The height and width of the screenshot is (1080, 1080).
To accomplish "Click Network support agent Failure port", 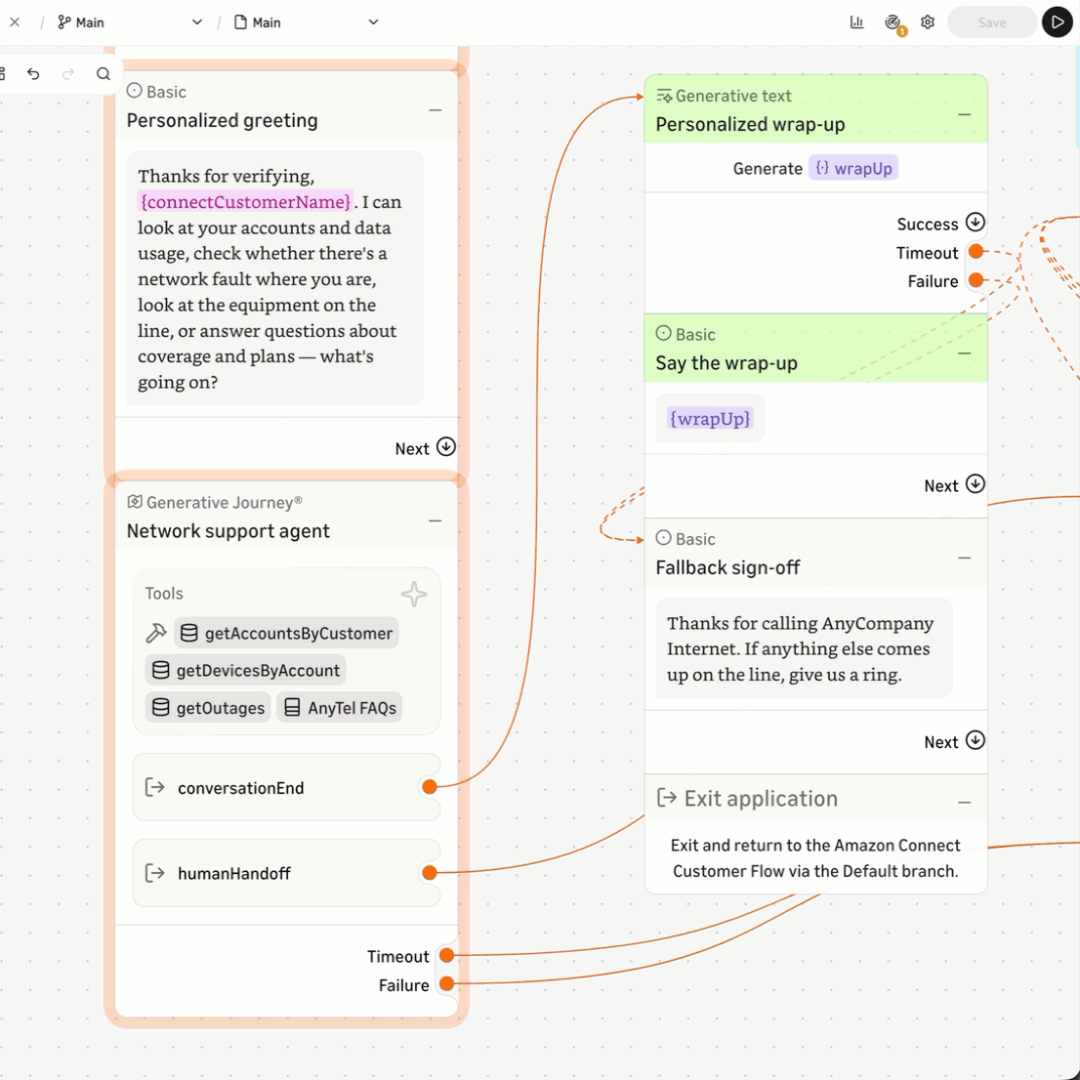I will [x=446, y=984].
